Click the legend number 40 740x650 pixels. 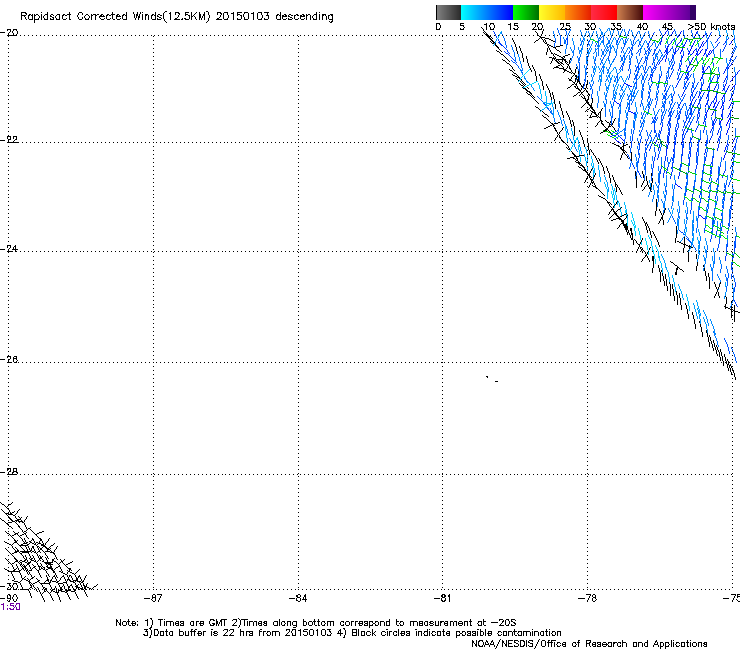[642, 27]
